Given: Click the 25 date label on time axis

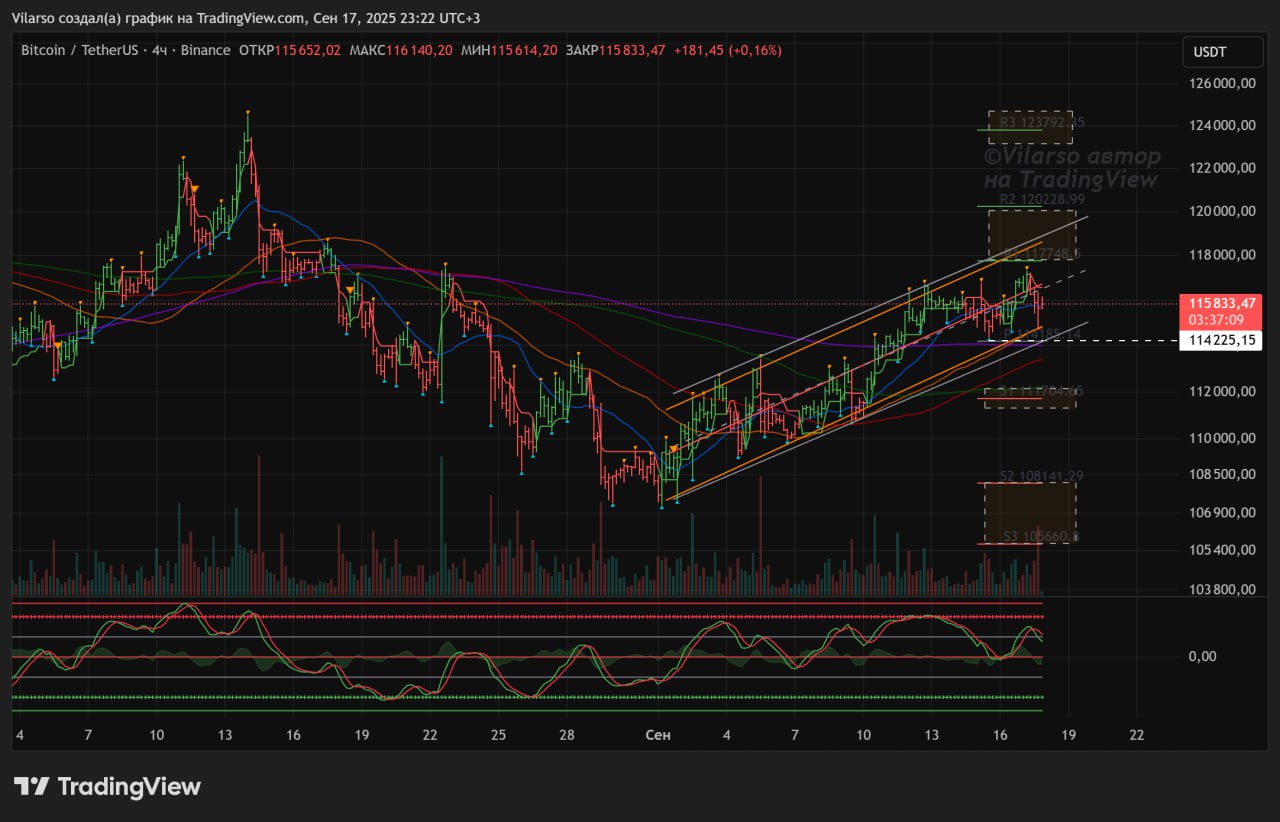Looking at the screenshot, I should (498, 735).
